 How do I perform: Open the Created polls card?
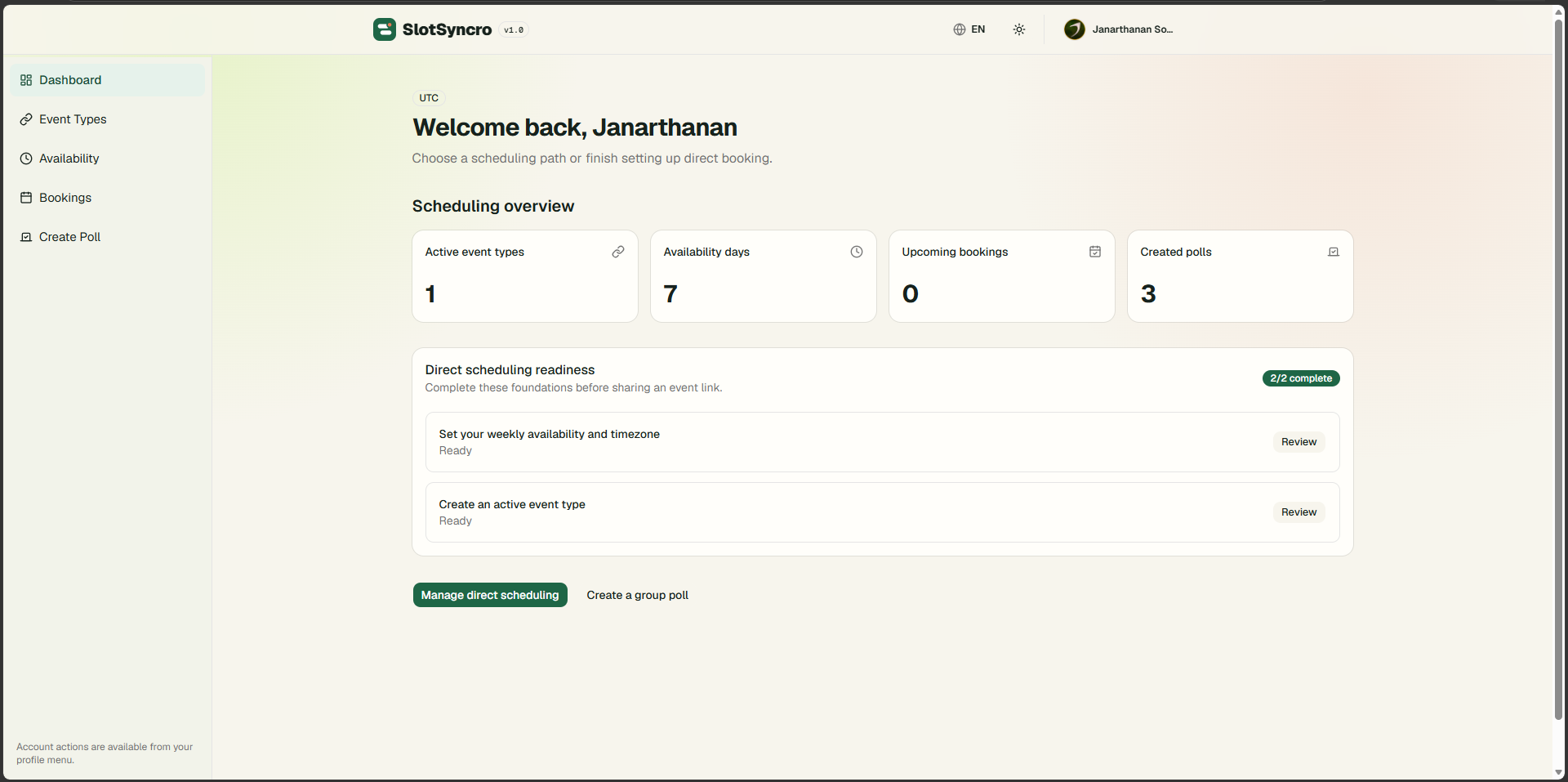point(1241,276)
